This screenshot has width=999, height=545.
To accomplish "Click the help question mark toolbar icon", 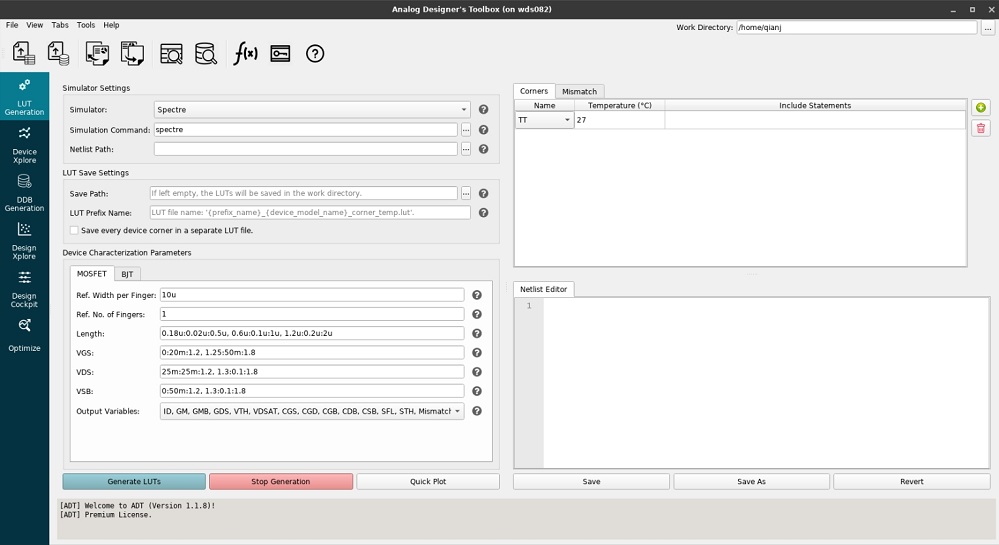I will pos(315,54).
